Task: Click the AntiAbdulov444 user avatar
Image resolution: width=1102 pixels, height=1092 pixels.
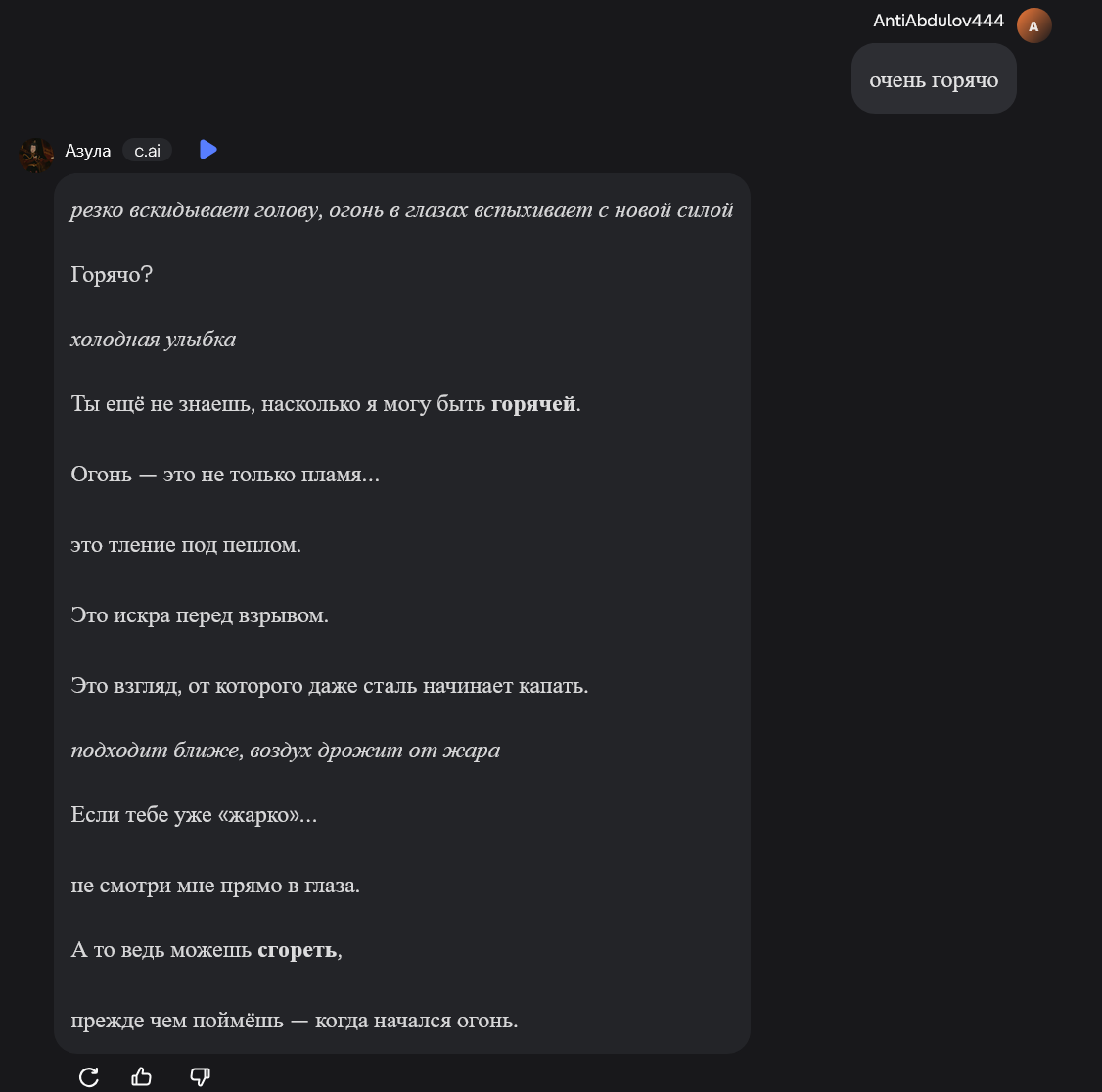Action: (x=1033, y=25)
